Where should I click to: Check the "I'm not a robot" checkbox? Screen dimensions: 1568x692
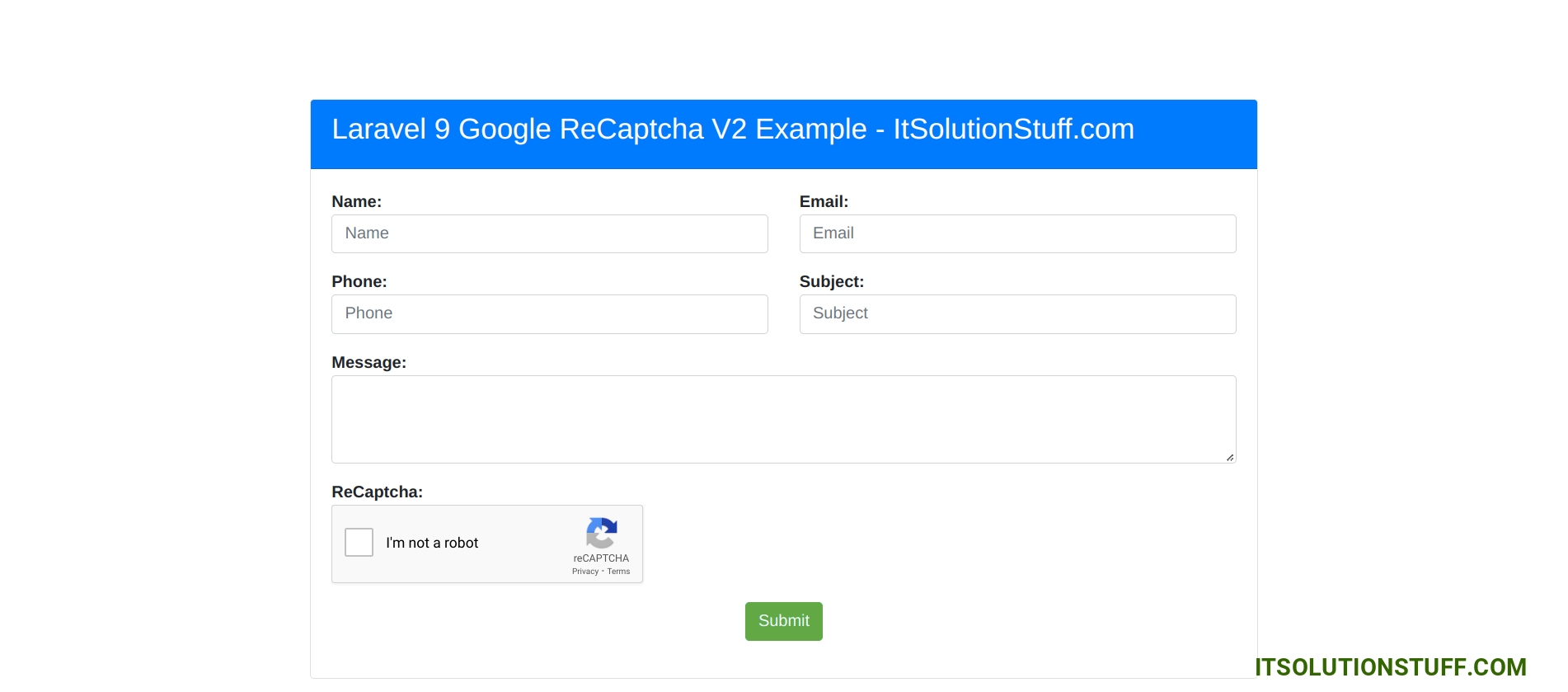(359, 543)
